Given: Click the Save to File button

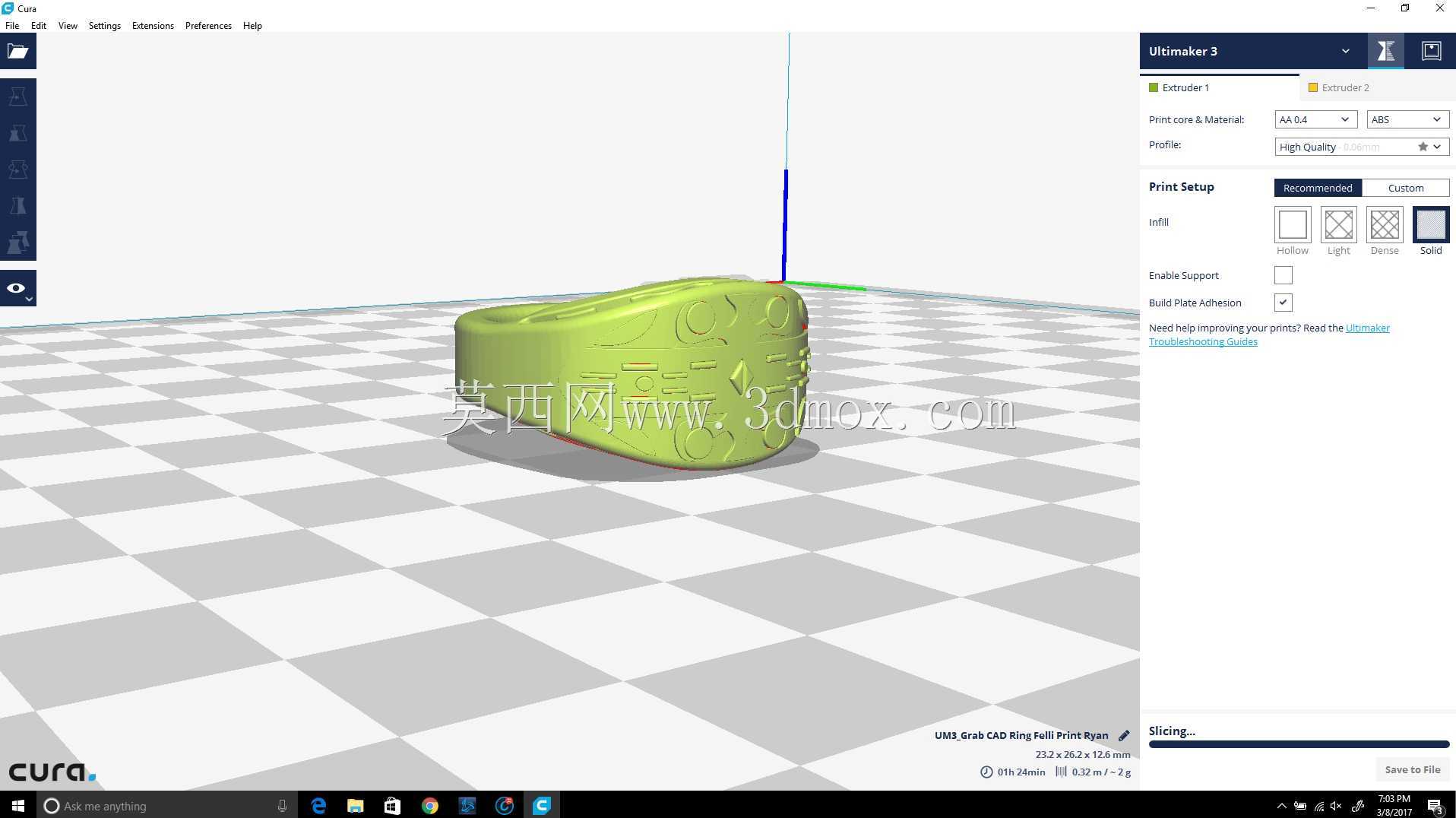Looking at the screenshot, I should [1412, 769].
